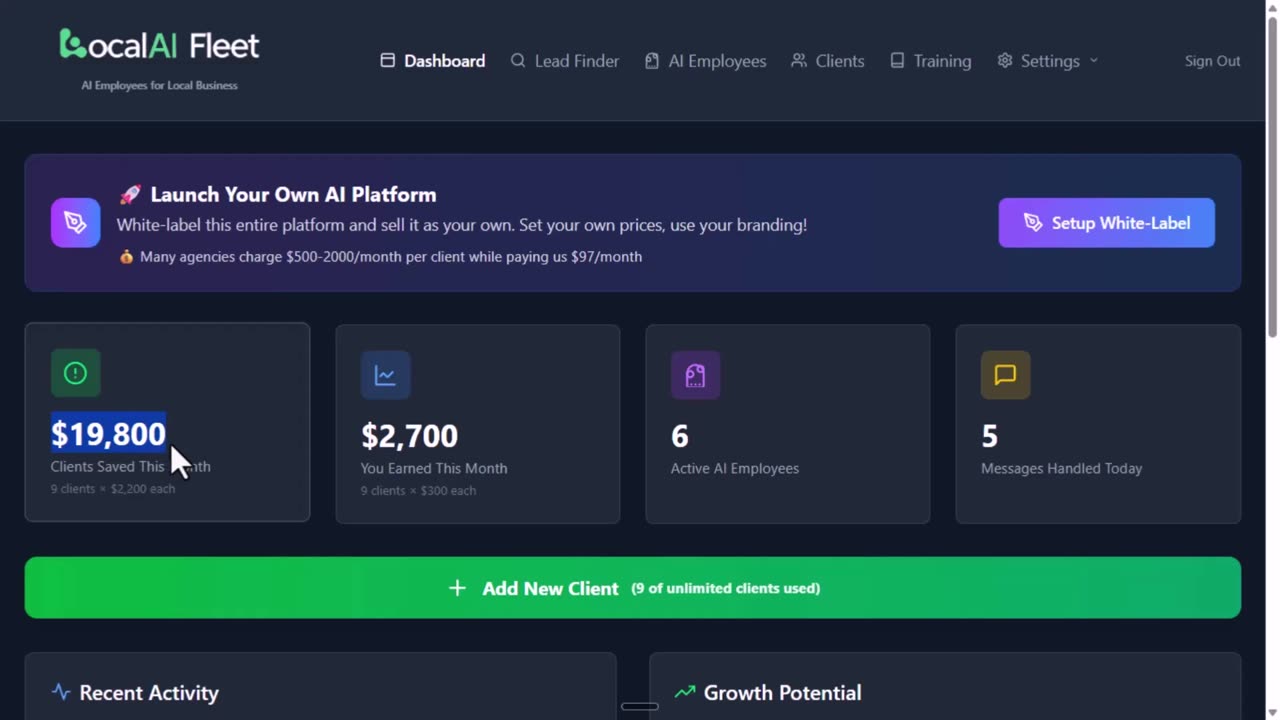Click the count 5 on messages card
This screenshot has width=1280, height=720.
990,436
